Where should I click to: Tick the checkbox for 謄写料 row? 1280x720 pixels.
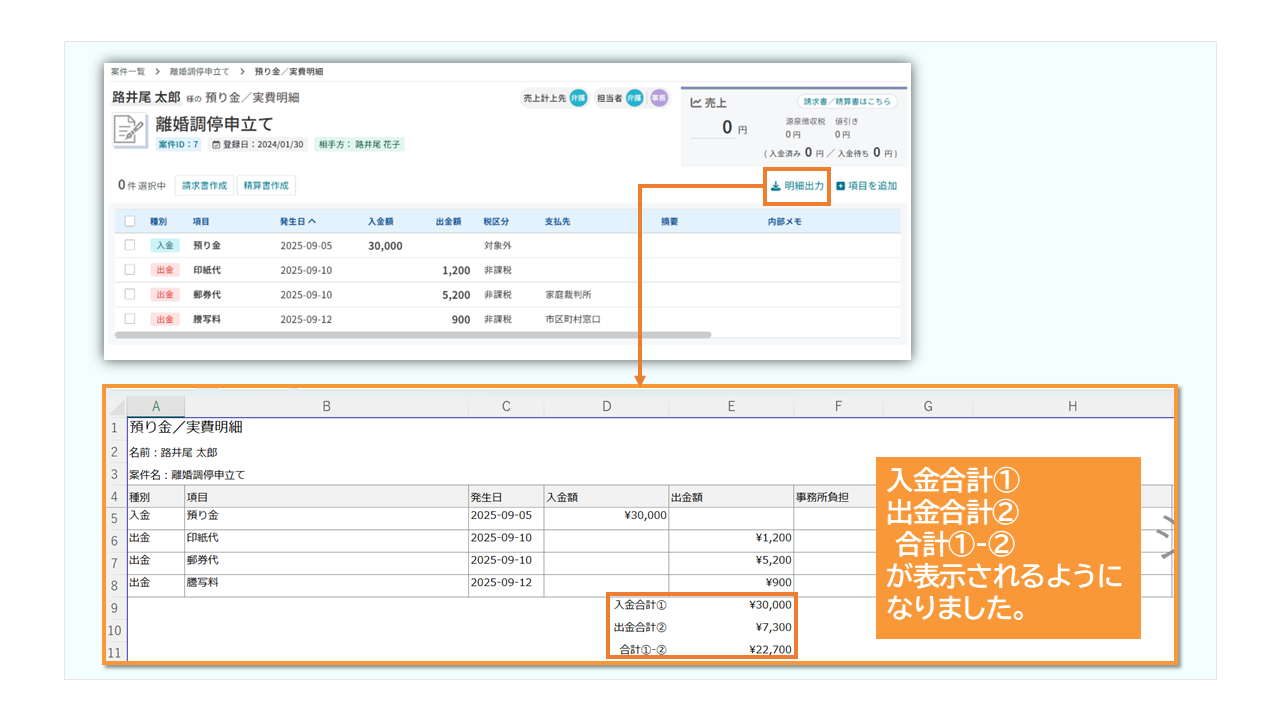129,318
